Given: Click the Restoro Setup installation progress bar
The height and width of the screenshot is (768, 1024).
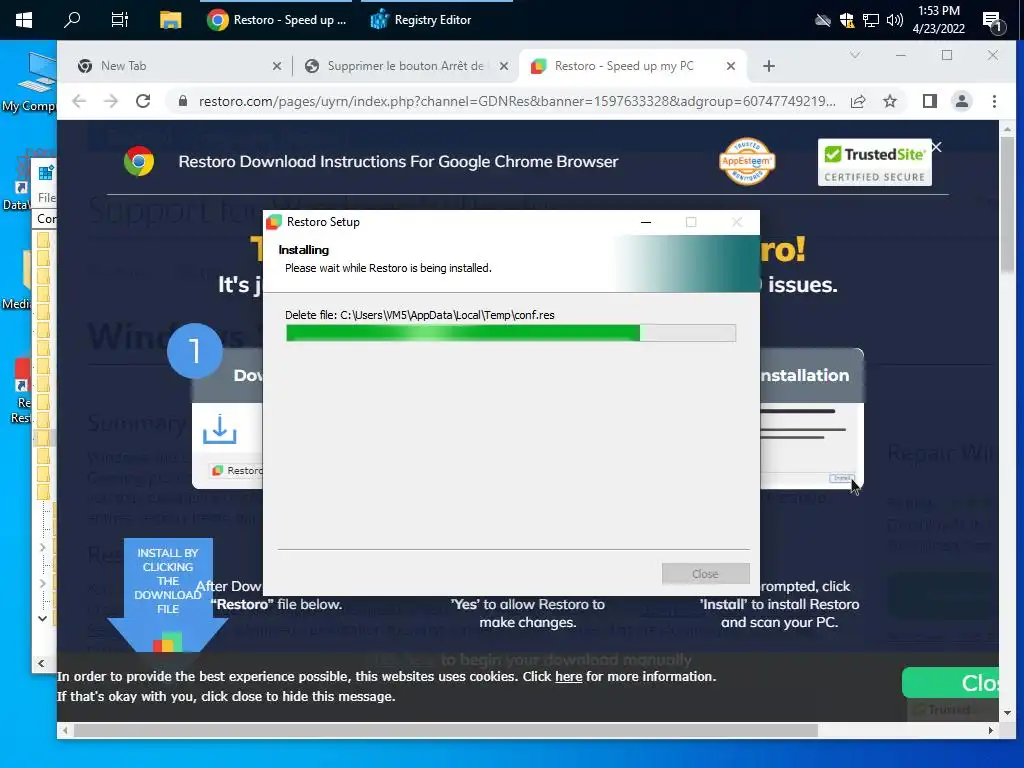Looking at the screenshot, I should coord(511,333).
